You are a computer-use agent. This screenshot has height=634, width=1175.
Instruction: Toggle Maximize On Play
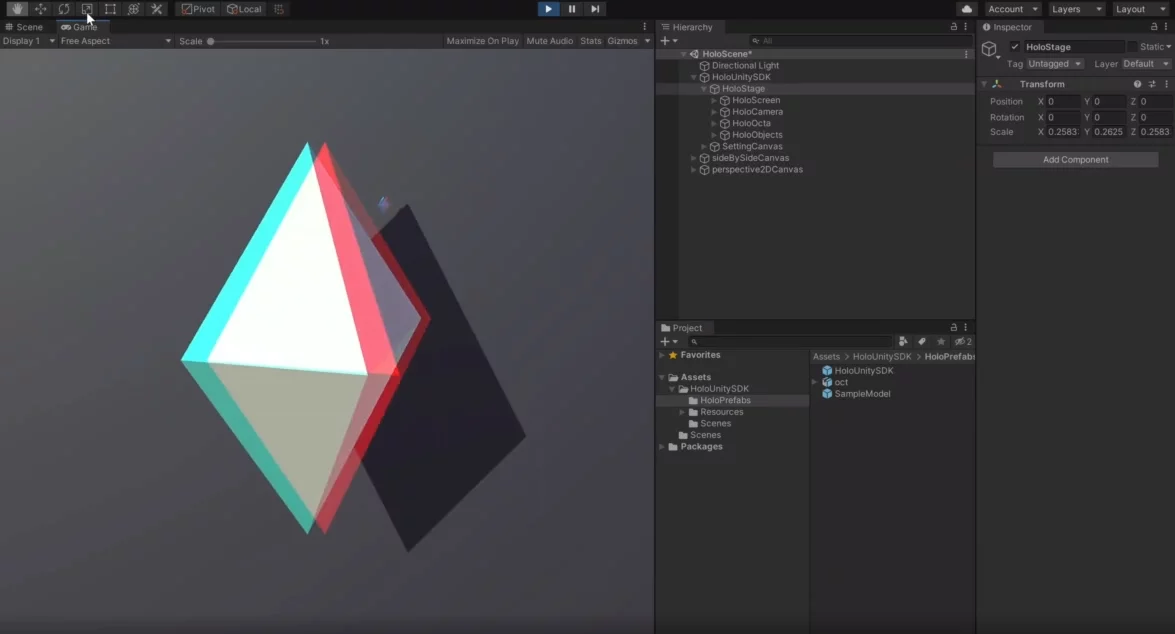point(482,41)
